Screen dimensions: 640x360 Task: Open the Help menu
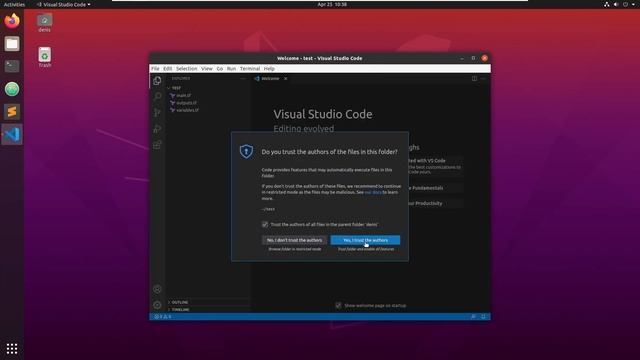269,69
